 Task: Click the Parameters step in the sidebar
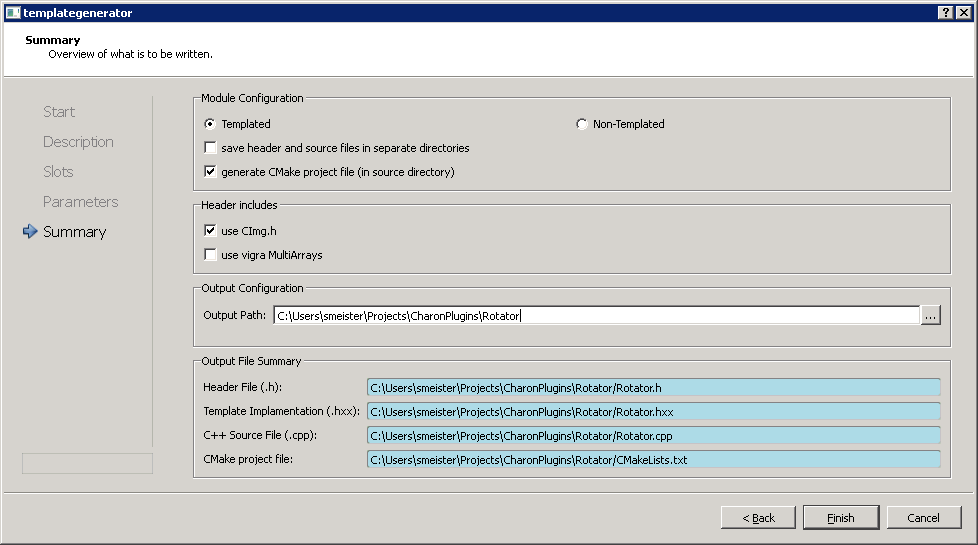coord(80,201)
